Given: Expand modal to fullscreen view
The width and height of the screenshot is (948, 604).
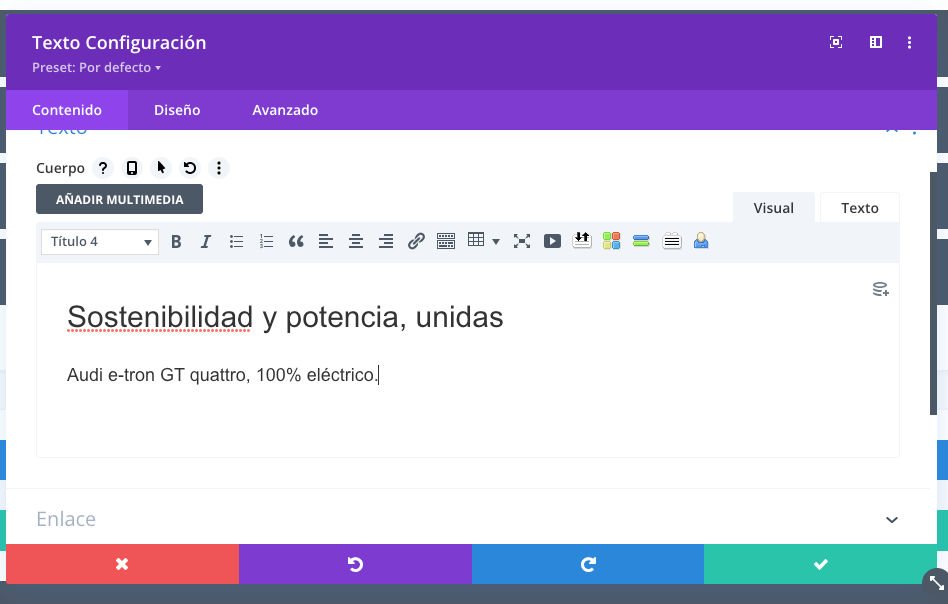Looking at the screenshot, I should tap(836, 42).
